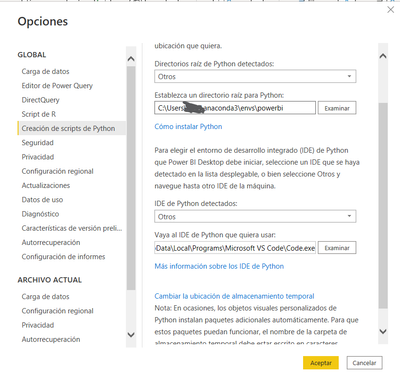The height and width of the screenshot is (382, 400).
Task: Click Examinar next to Python root directory
Action: [x=337, y=108]
